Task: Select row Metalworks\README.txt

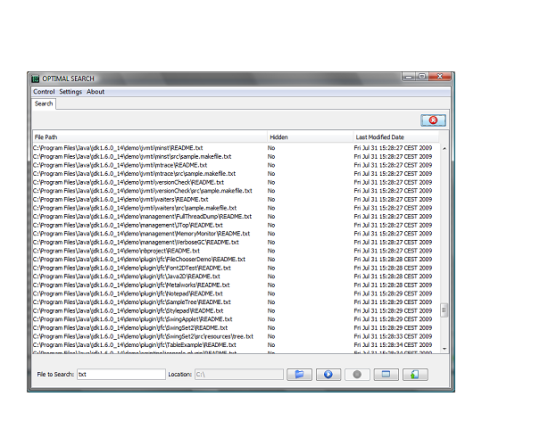Action: (236, 285)
